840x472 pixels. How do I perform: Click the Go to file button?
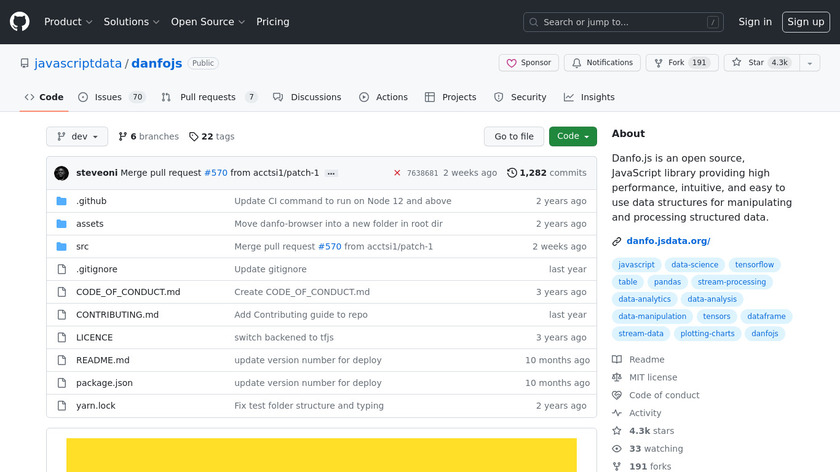pyautogui.click(x=514, y=137)
